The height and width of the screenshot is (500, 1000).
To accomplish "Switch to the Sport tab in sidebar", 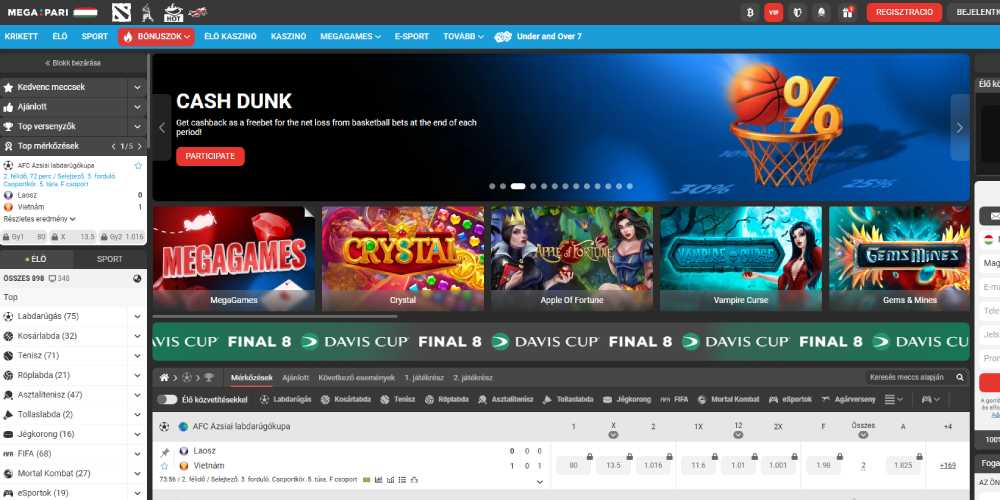I will [110, 259].
